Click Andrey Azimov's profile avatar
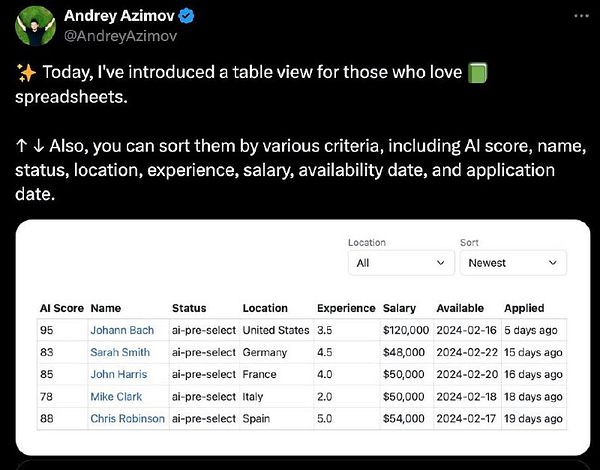The image size is (600, 470). [36, 26]
